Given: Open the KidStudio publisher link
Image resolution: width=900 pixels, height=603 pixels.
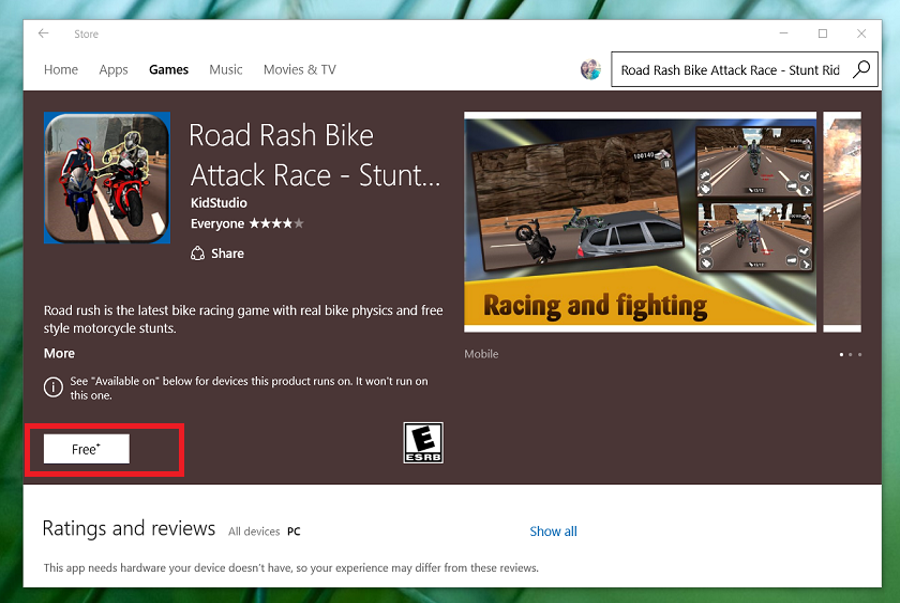Looking at the screenshot, I should (x=219, y=203).
